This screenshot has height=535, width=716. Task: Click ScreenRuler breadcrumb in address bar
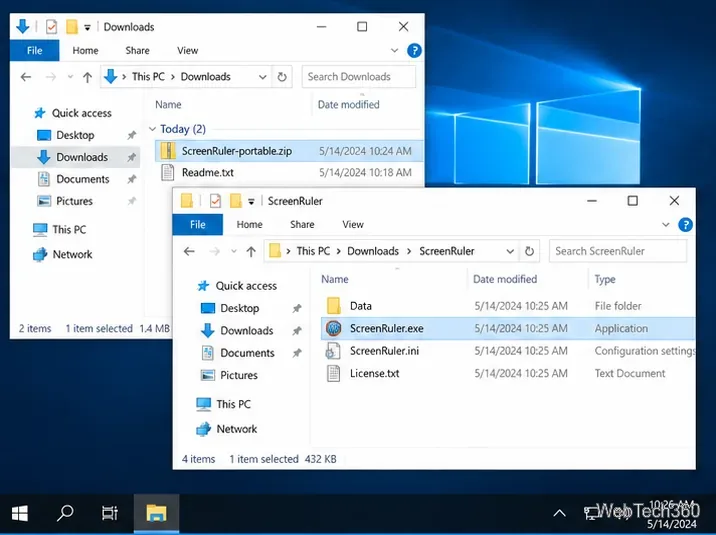(x=447, y=251)
